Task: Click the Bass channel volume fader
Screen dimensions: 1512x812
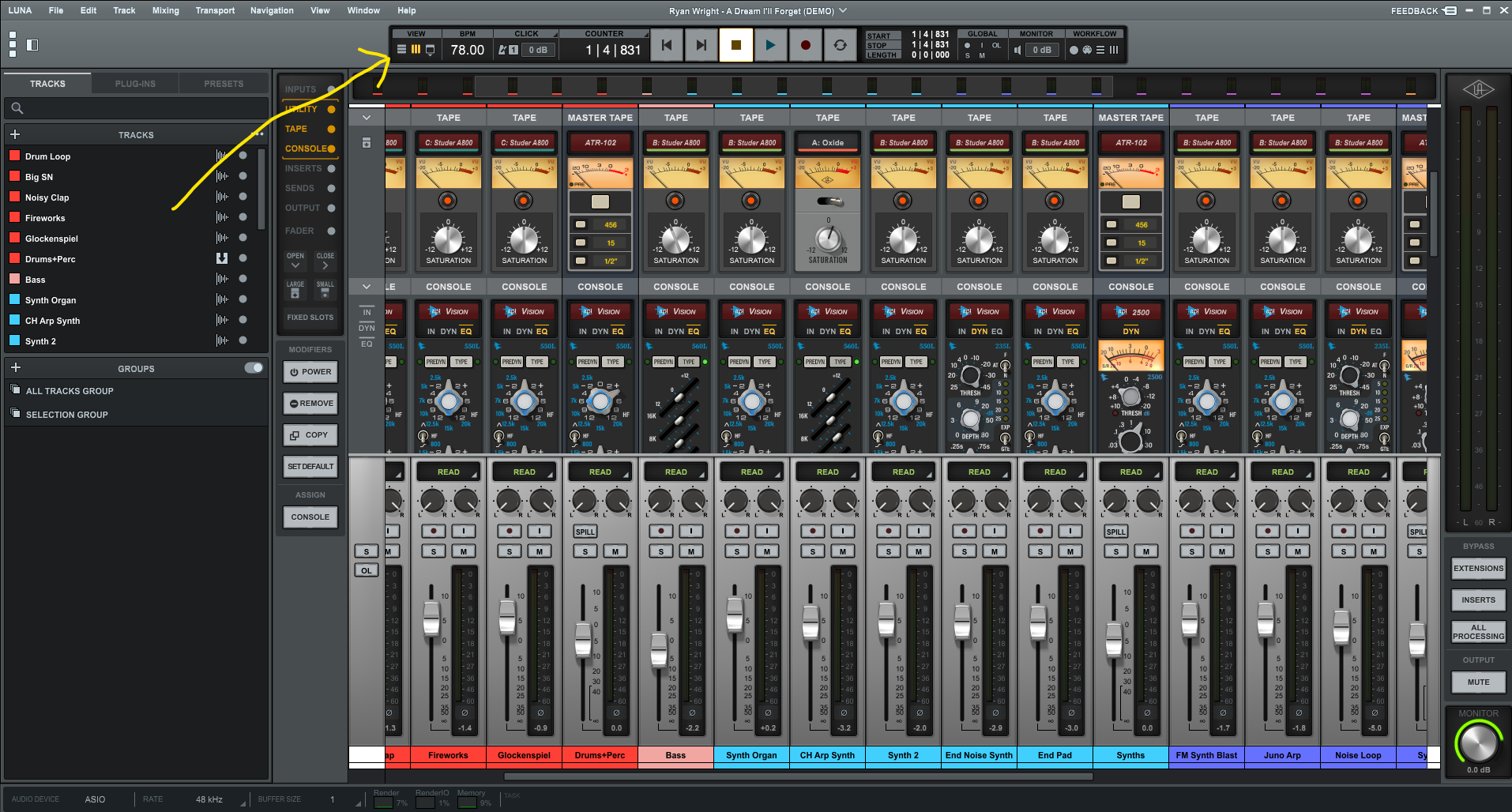Action: [x=659, y=650]
